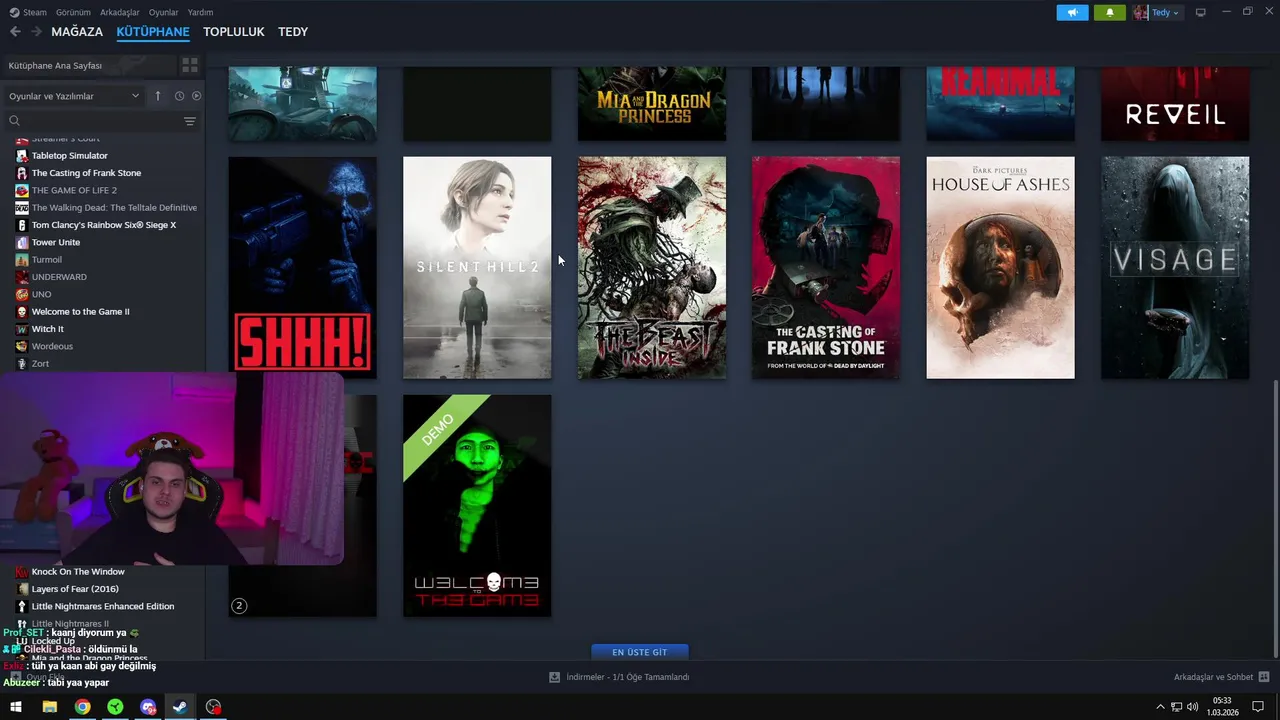This screenshot has height=720, width=1280.
Task: Click the Tom Clancy's Rainbow Six Siege X icon
Action: pyautogui.click(x=22, y=225)
